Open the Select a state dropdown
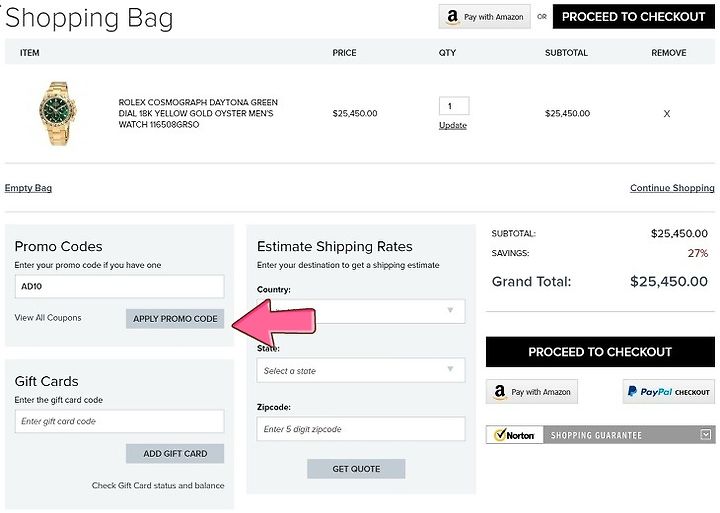The height and width of the screenshot is (513, 720). coord(361,371)
